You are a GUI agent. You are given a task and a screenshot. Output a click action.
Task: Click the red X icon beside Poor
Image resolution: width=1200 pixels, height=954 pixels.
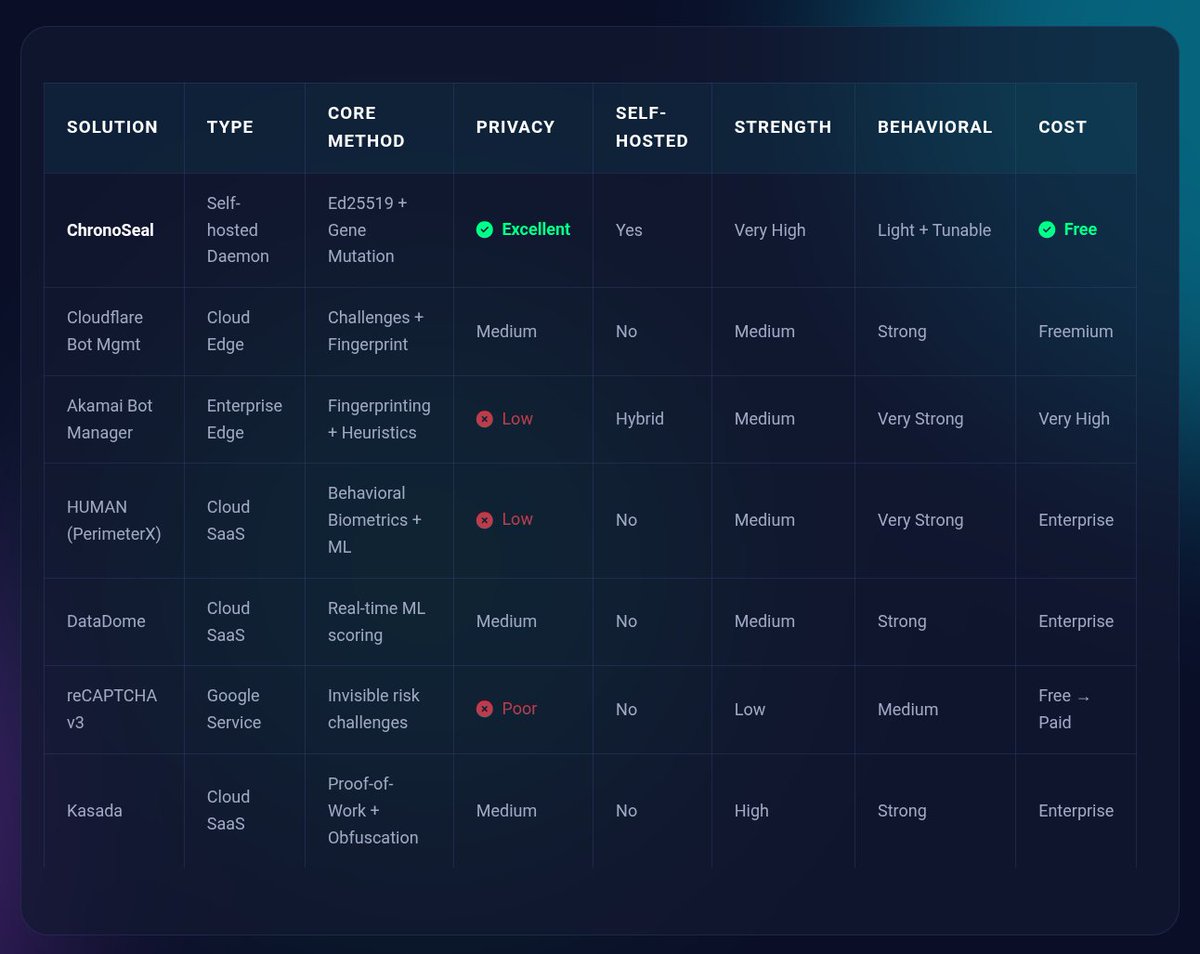click(485, 709)
